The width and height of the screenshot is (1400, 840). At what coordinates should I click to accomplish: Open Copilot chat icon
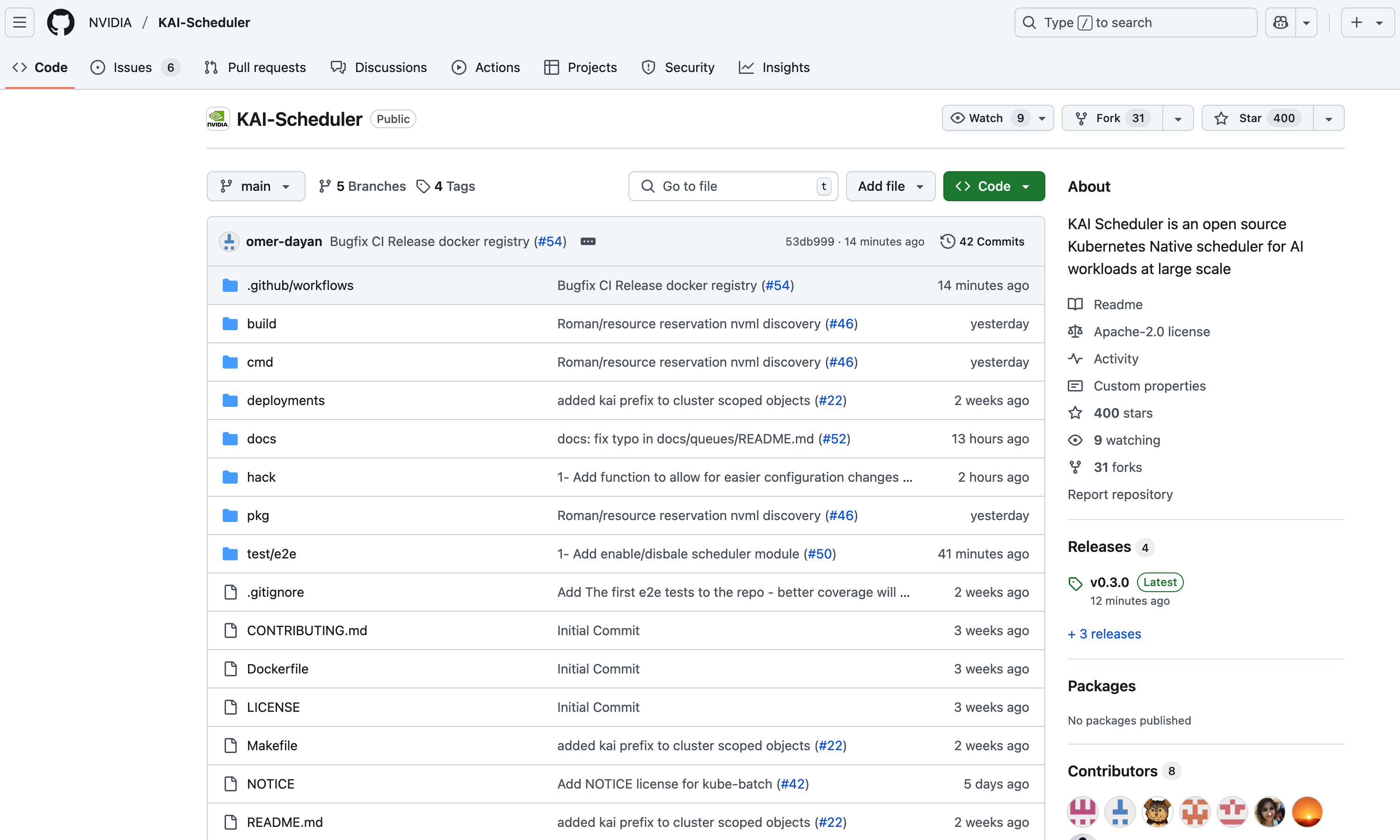pos(1280,22)
